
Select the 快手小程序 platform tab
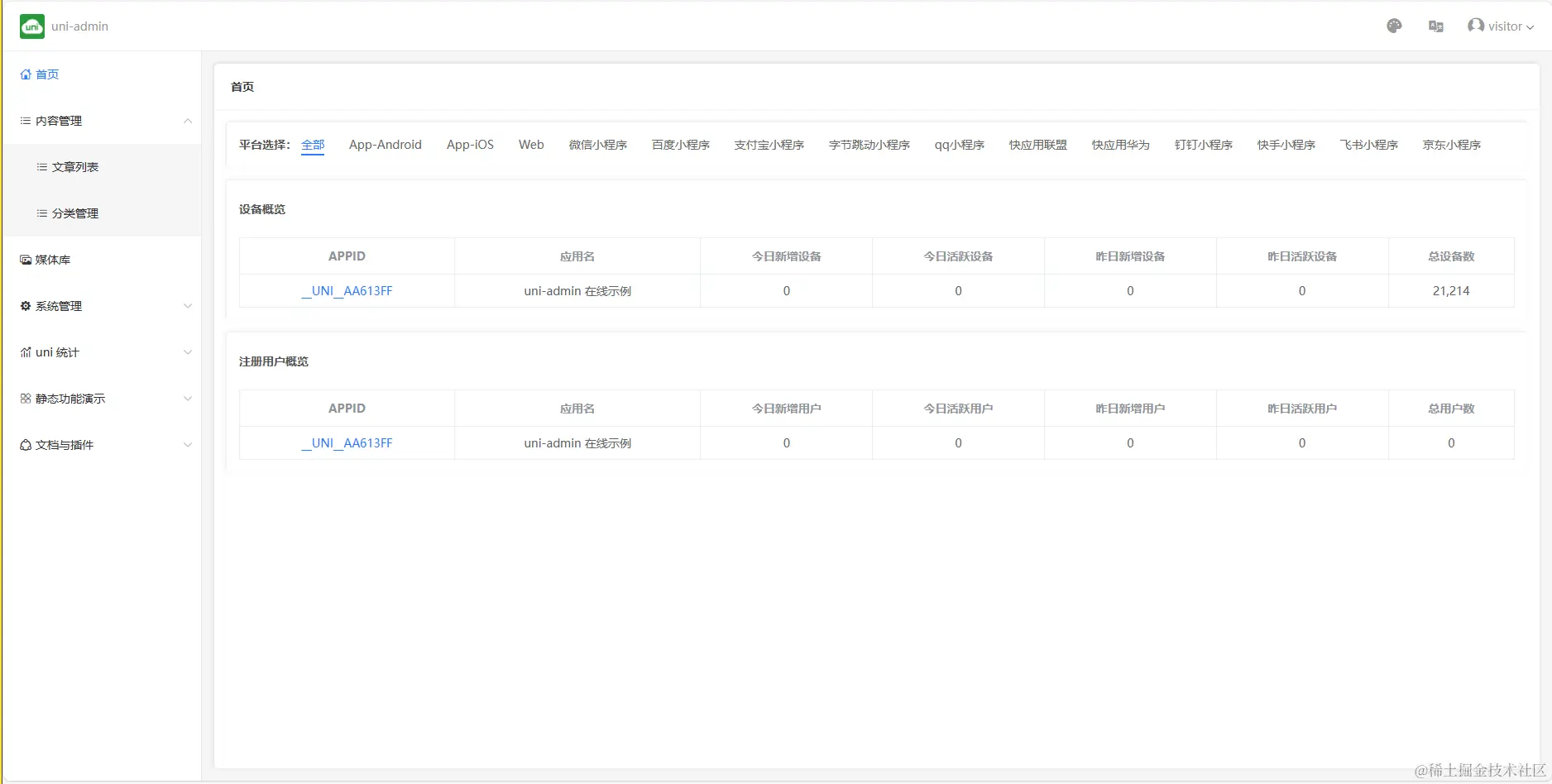[x=1286, y=145]
